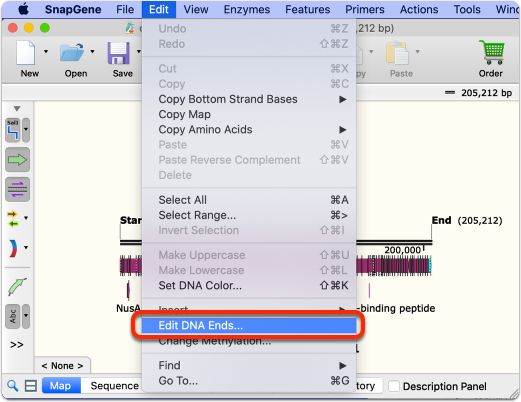The height and width of the screenshot is (402, 521).
Task: Click the >> more tools expander
Action: [17, 345]
